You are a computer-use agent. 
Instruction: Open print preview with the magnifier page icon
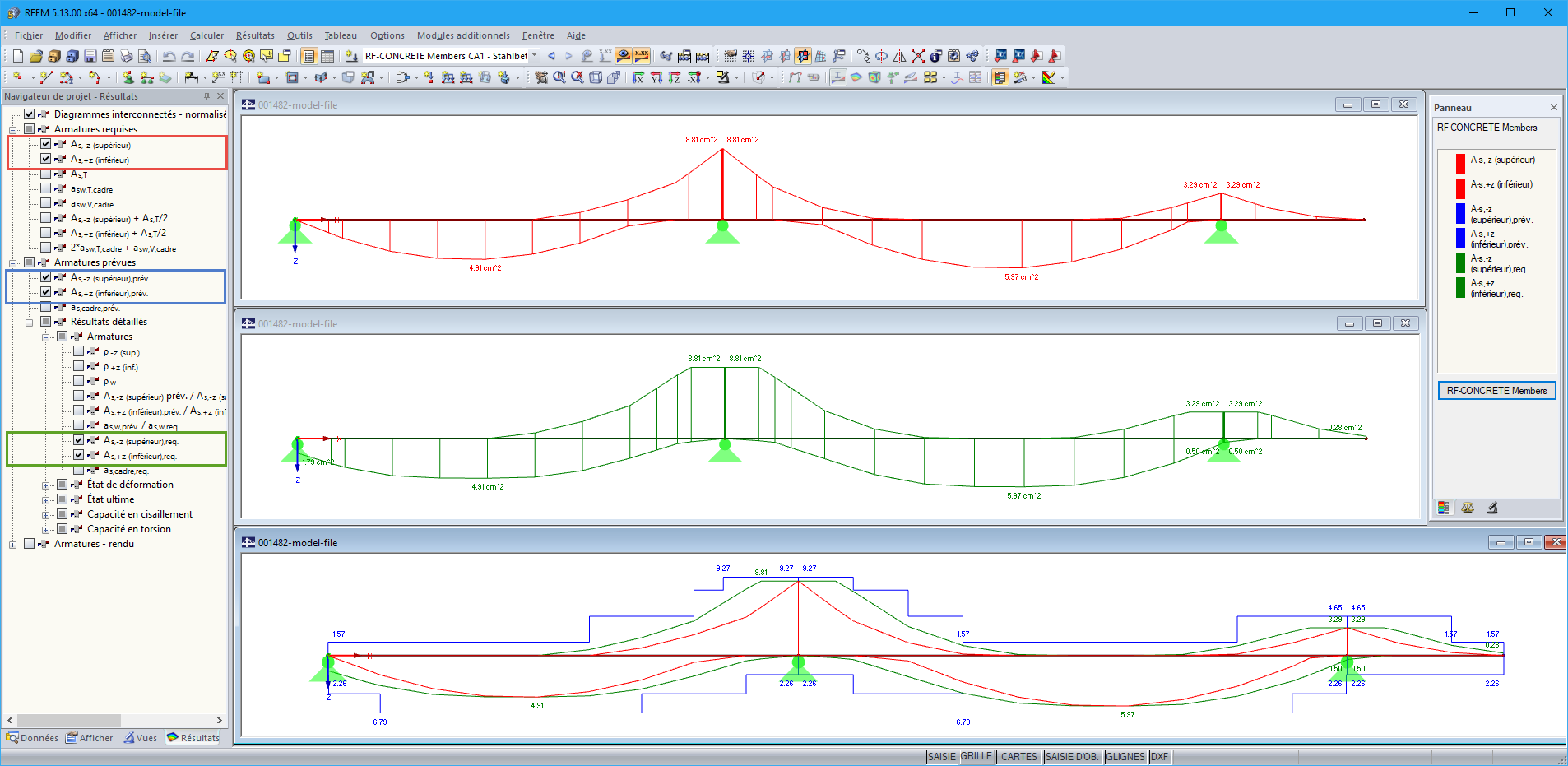145,56
